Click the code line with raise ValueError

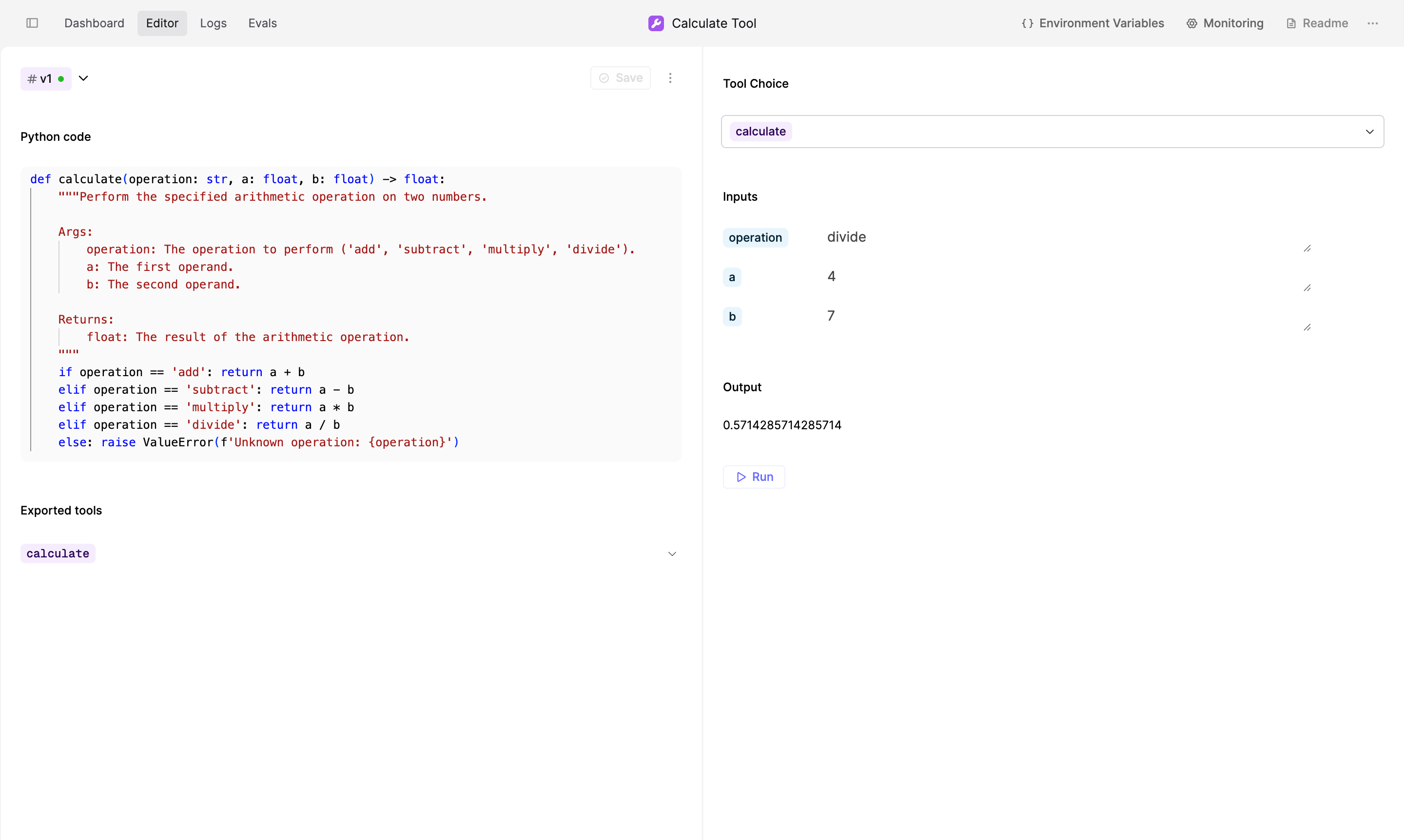coord(258,442)
